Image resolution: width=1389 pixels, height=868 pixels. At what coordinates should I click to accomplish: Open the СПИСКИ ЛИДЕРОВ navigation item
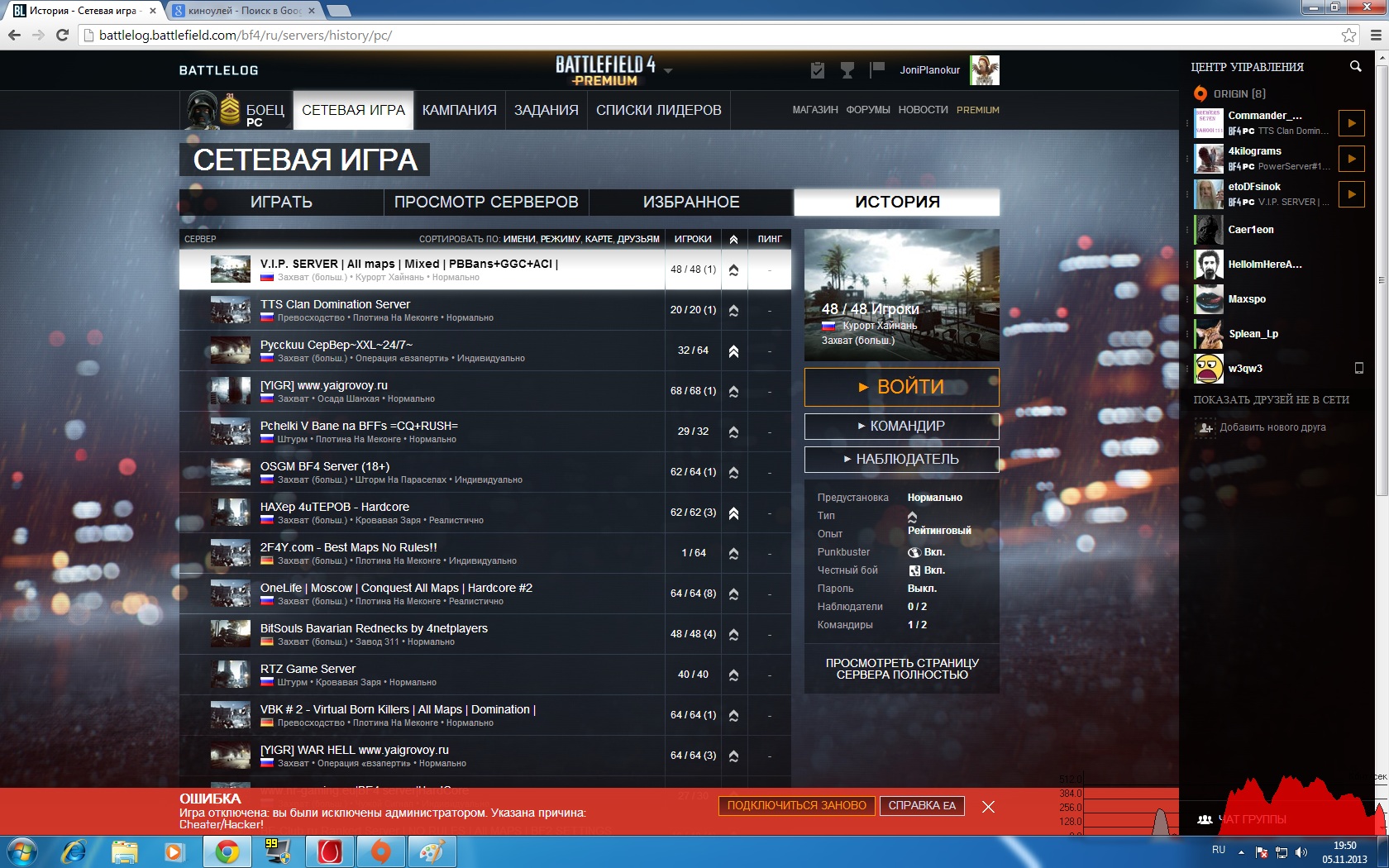pyautogui.click(x=659, y=110)
